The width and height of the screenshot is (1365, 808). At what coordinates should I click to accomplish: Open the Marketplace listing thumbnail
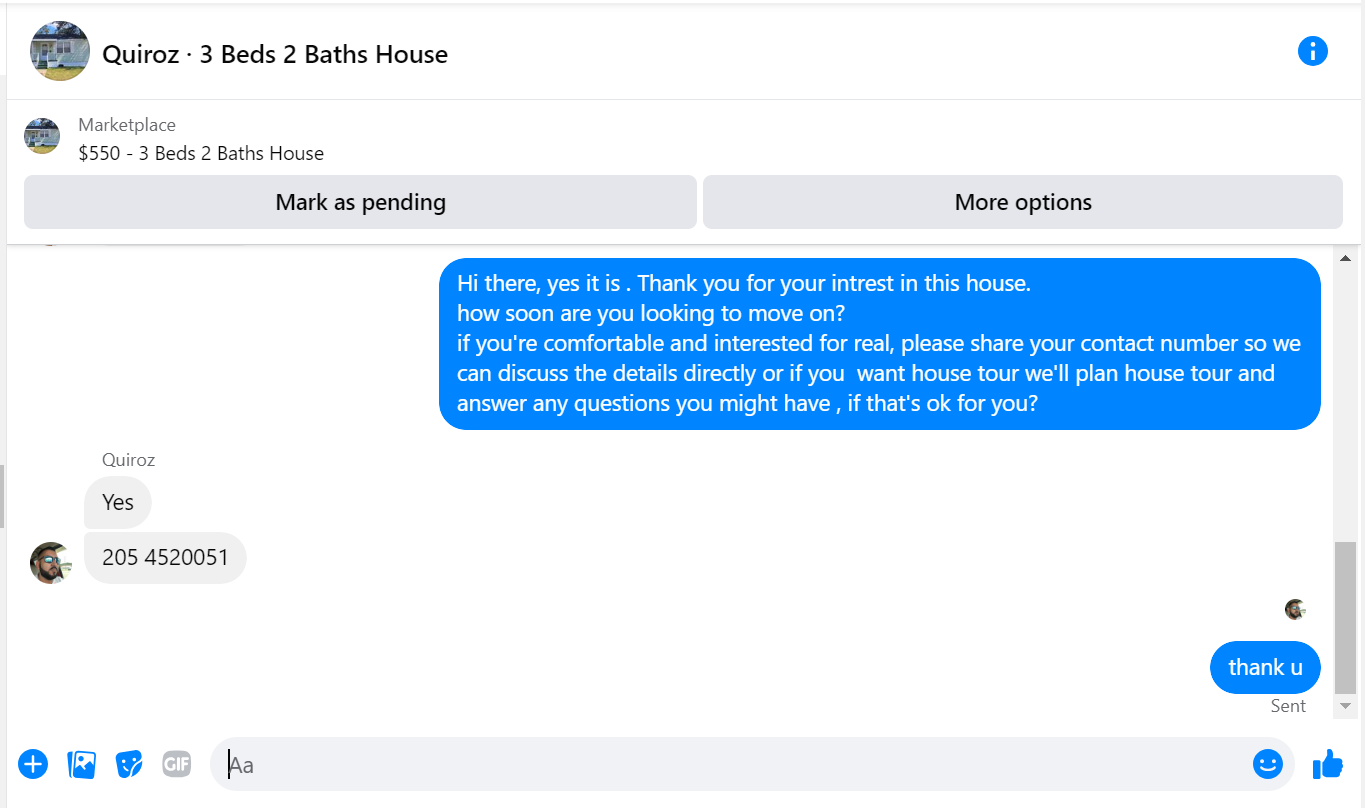[x=42, y=136]
